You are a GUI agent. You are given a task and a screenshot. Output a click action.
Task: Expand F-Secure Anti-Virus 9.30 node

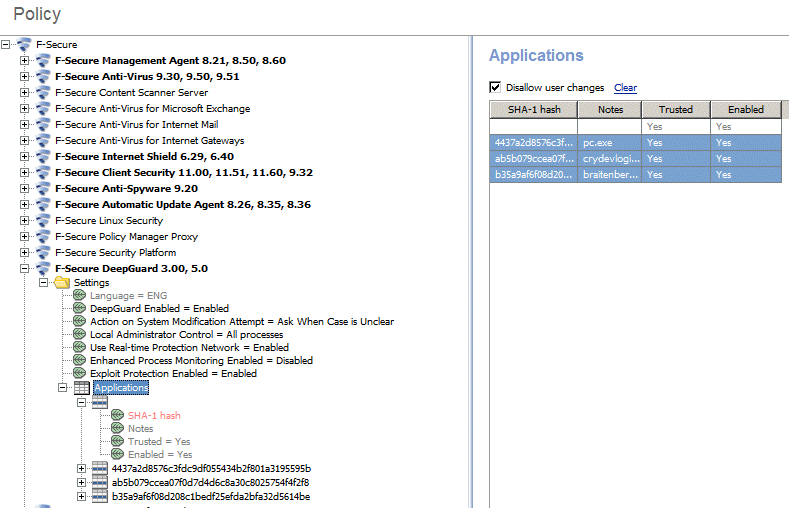[24, 77]
